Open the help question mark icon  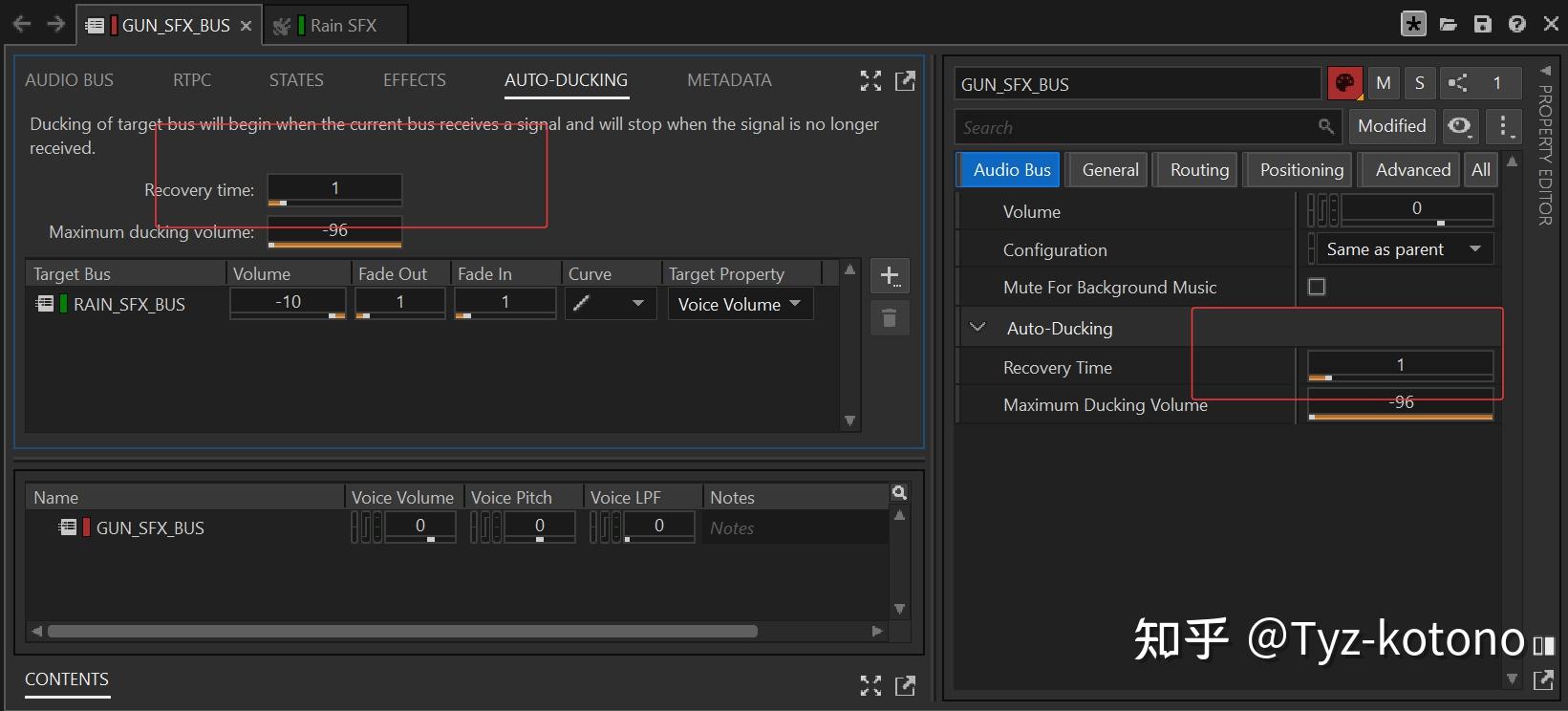(1516, 24)
